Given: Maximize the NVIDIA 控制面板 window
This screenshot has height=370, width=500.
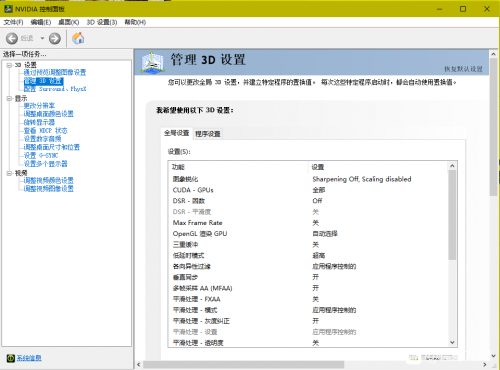Looking at the screenshot, I should (463, 9).
